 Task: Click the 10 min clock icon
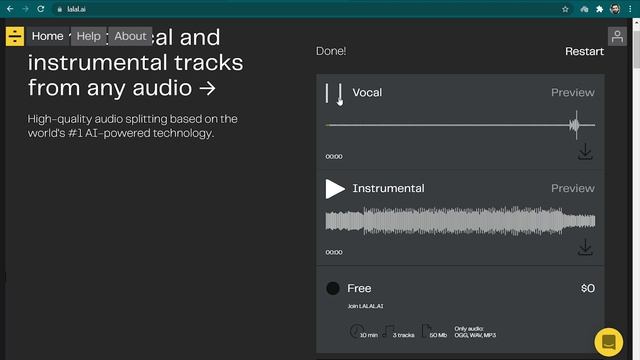pos(356,331)
